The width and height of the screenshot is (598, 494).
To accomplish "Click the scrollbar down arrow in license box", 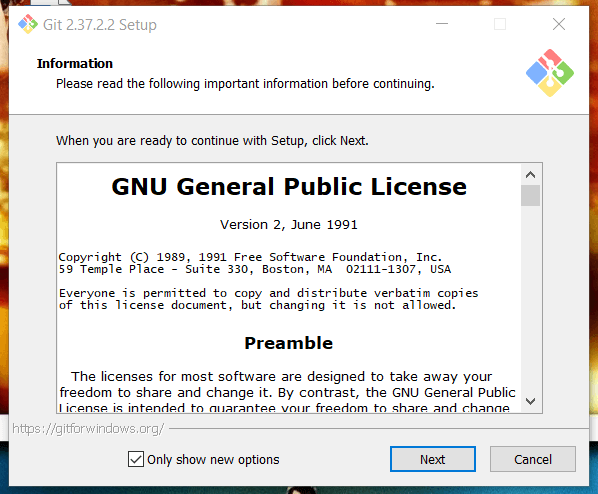I will point(530,401).
